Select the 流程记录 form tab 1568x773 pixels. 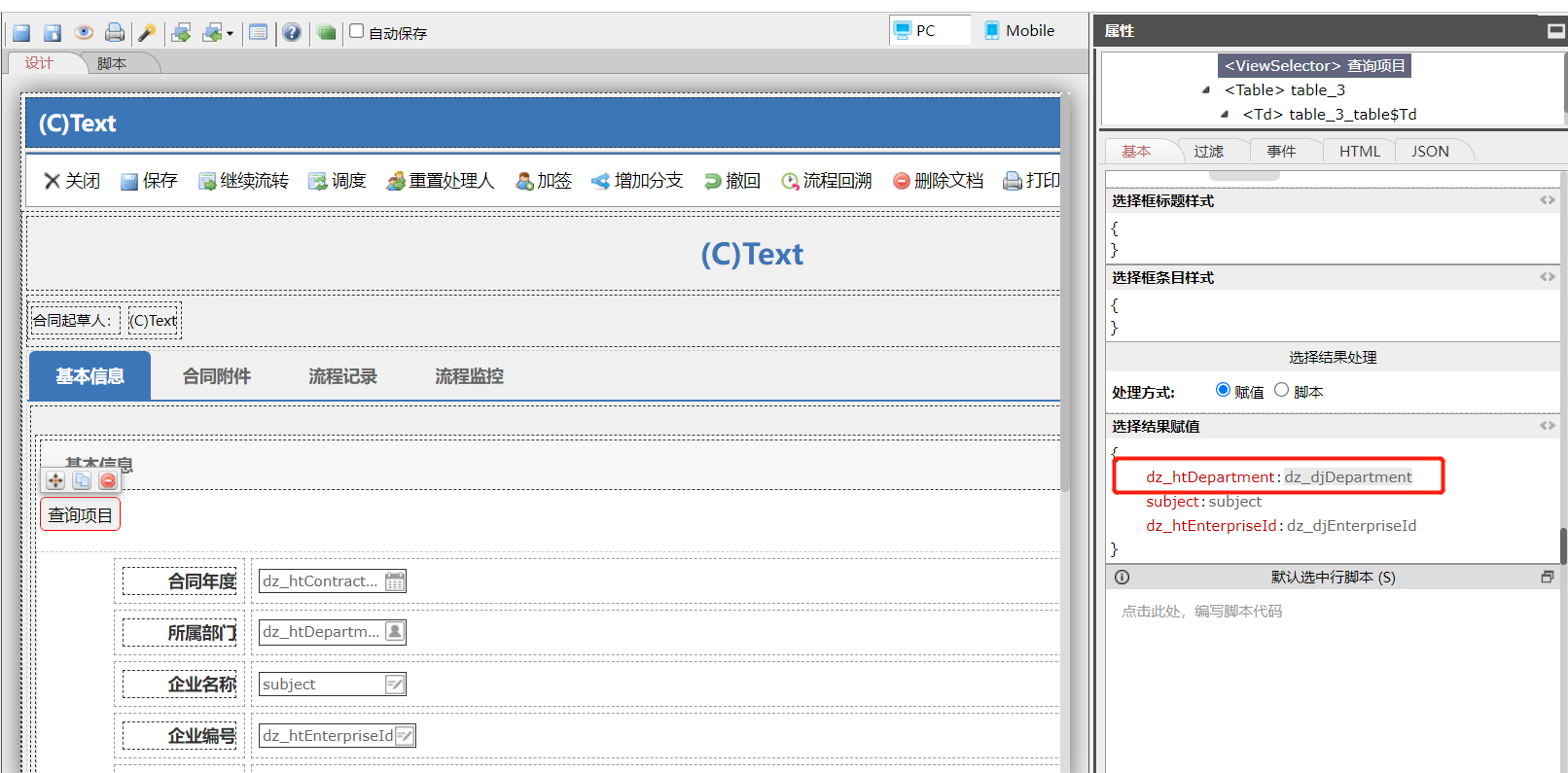(342, 376)
